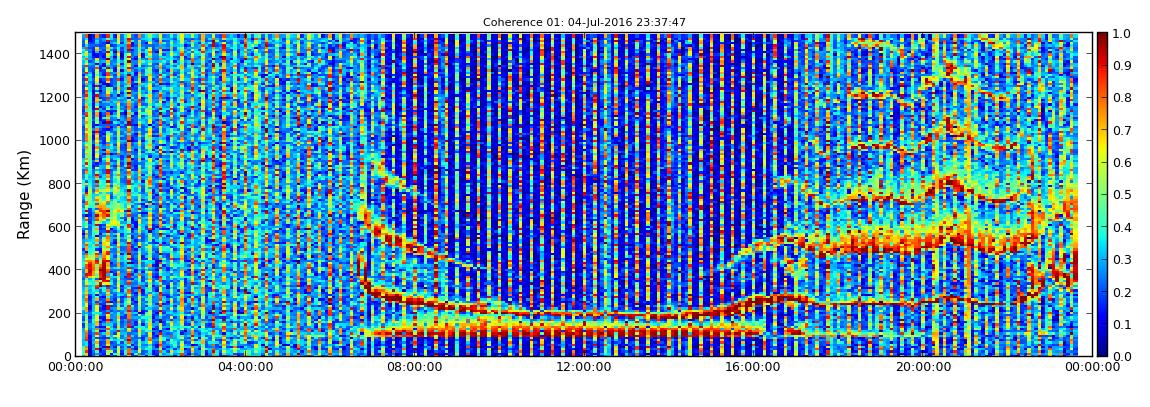The height and width of the screenshot is (407, 1150).
Task: Click the plot title 'Coherence 01: 04-Jul-2016 23:37:47'
Action: (x=585, y=23)
